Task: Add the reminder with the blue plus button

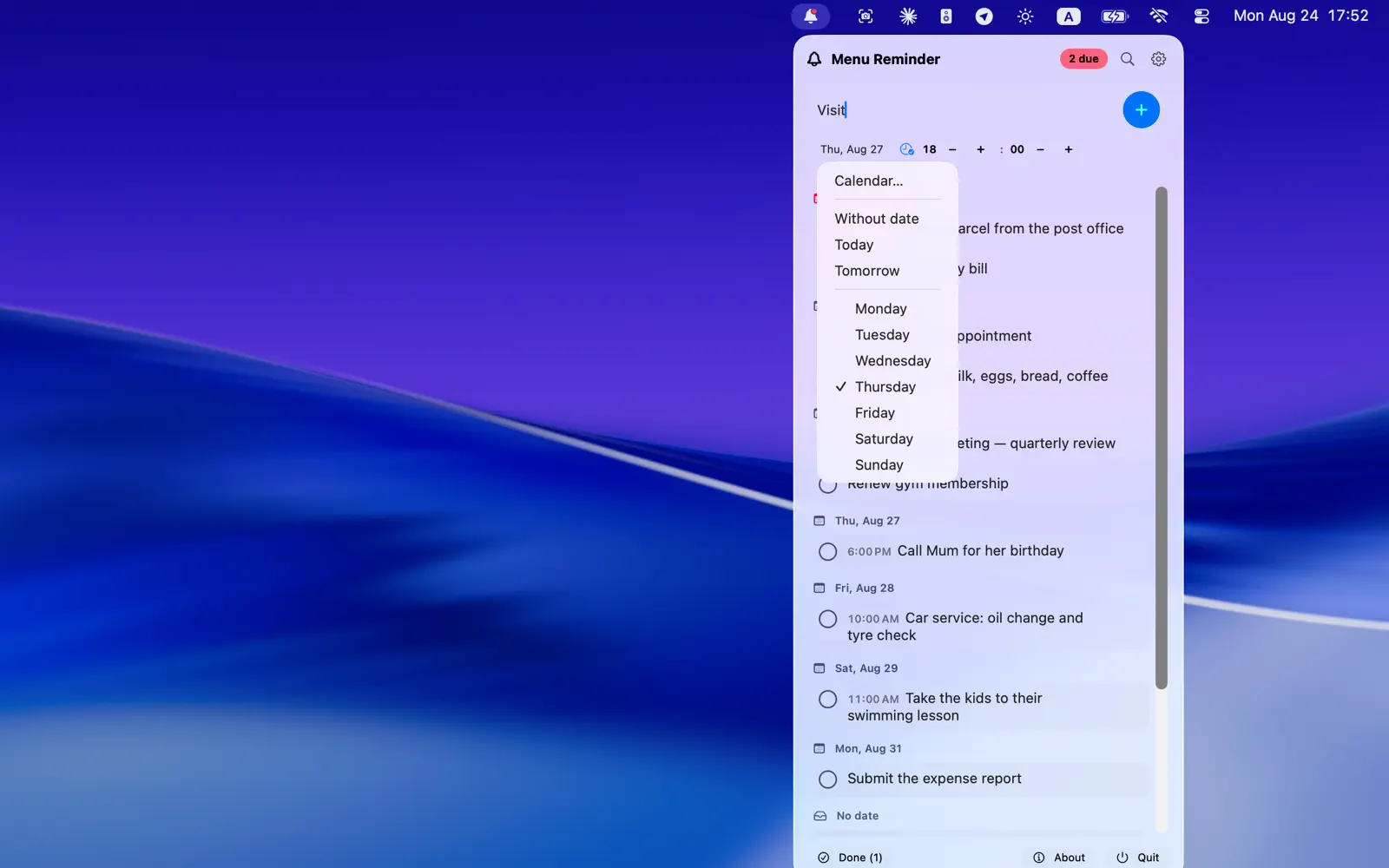Action: pyautogui.click(x=1141, y=109)
